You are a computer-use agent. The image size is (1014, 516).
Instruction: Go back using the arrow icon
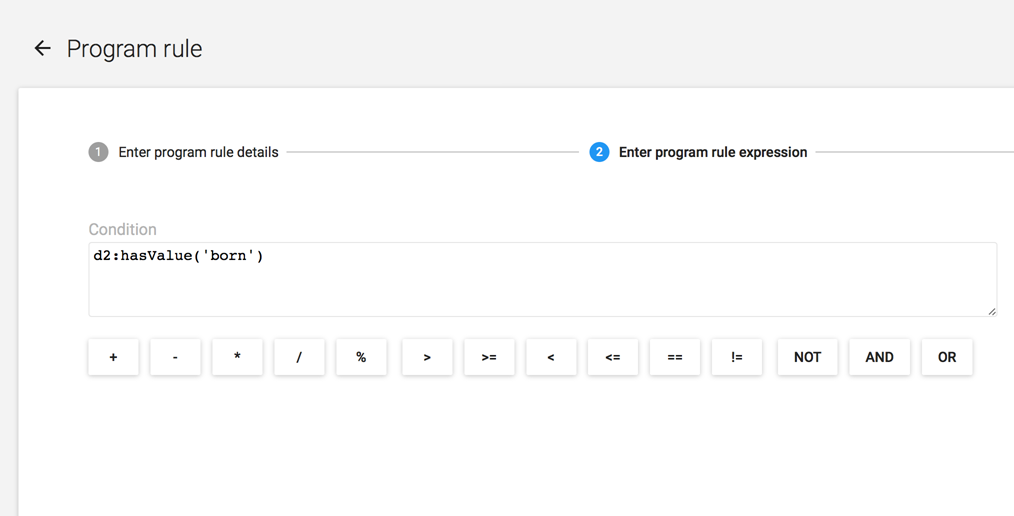[x=42, y=48]
